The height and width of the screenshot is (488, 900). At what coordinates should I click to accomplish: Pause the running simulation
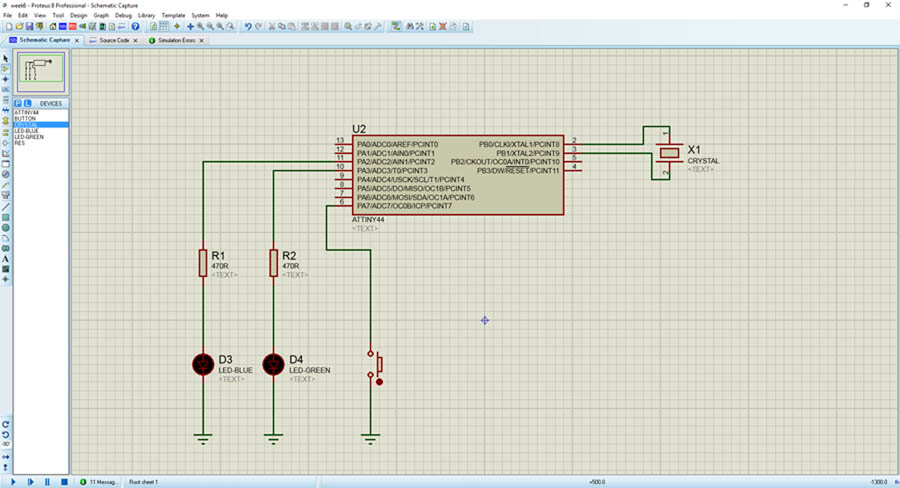[x=47, y=482]
